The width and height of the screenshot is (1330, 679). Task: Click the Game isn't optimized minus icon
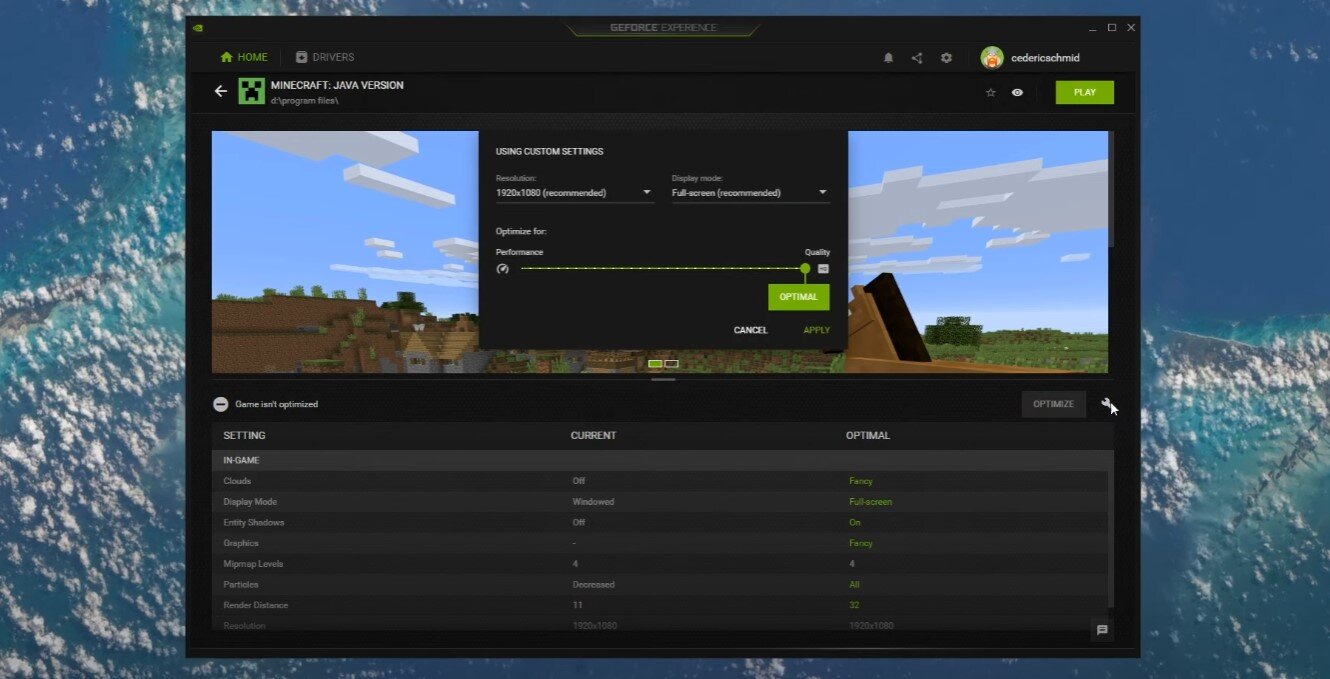(x=221, y=404)
